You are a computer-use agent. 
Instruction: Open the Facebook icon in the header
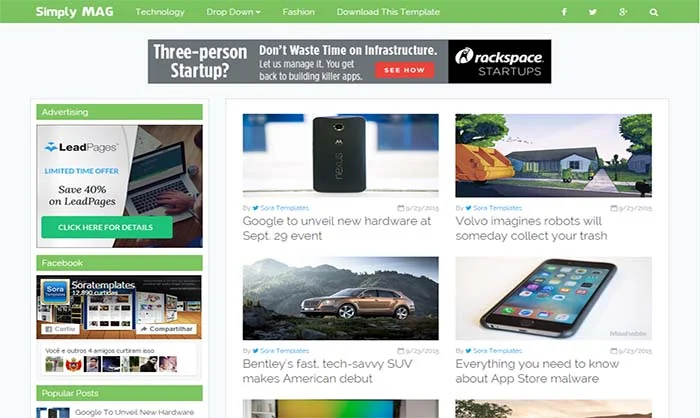tap(564, 12)
